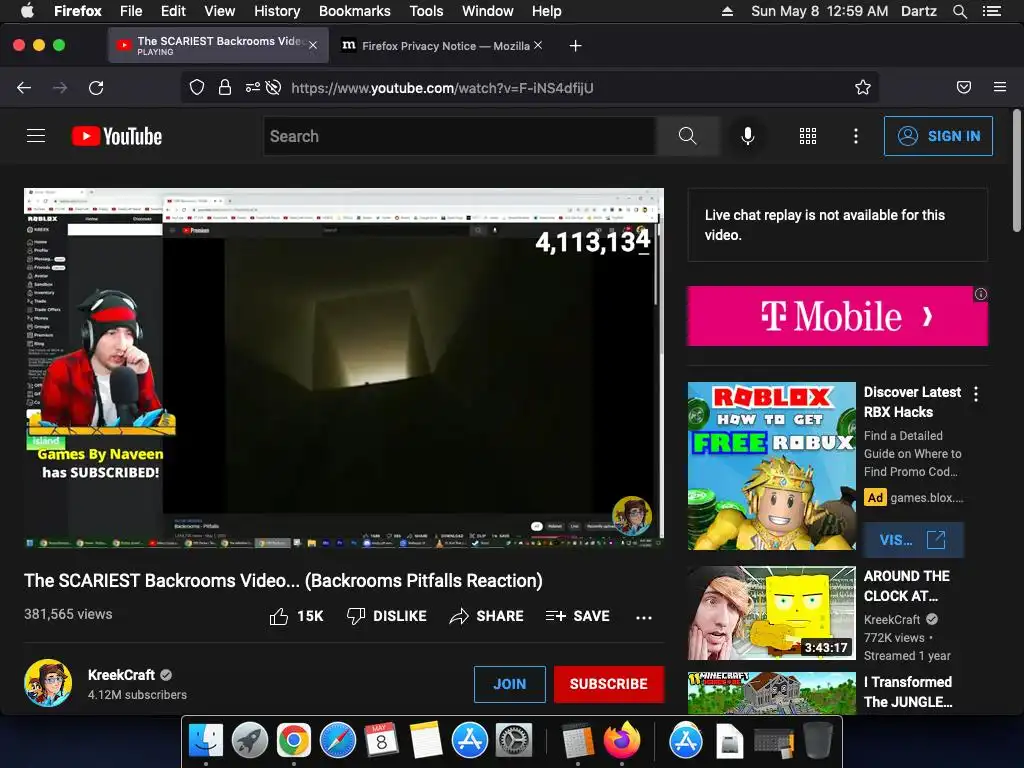The image size is (1024, 768).
Task: Open Safari from the dock
Action: (x=338, y=741)
